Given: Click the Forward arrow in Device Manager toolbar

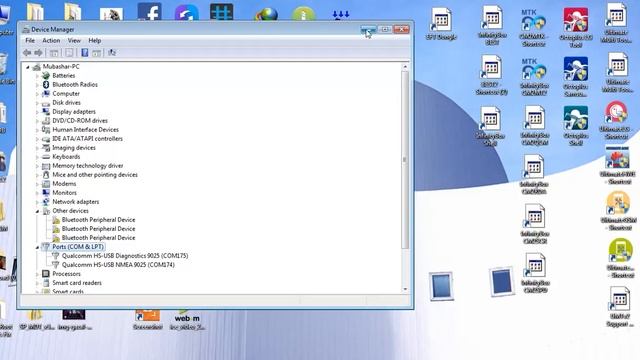Looking at the screenshot, I should click(x=38, y=53).
